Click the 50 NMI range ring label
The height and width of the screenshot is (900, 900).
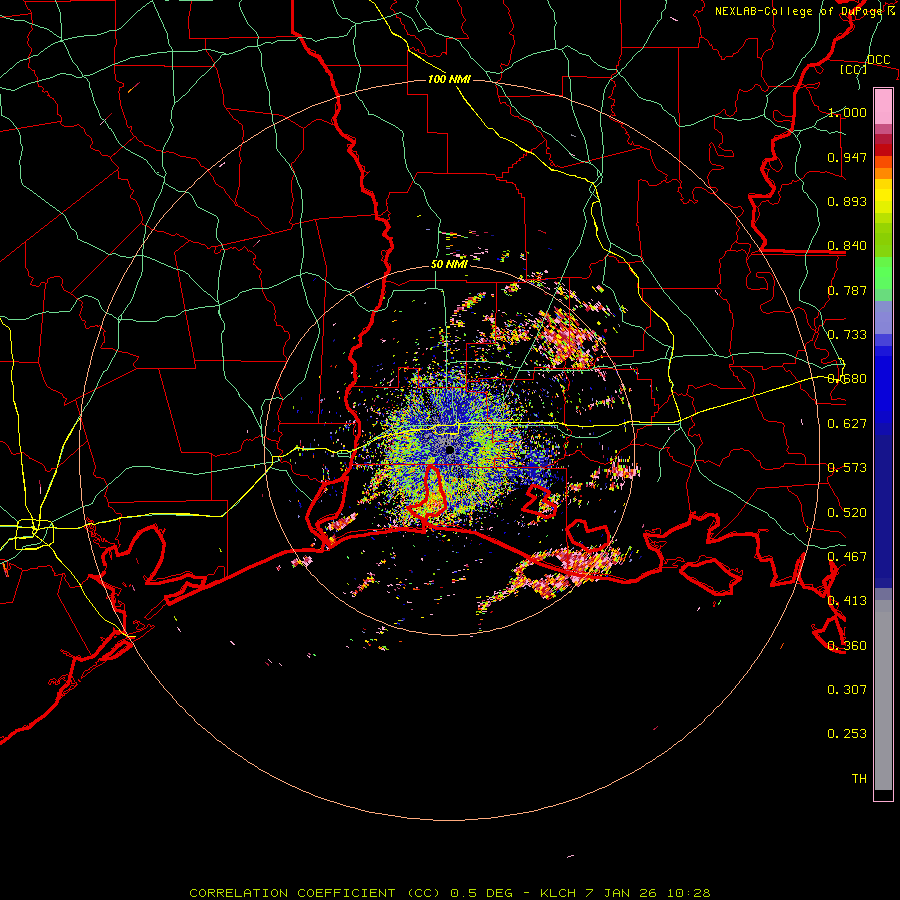point(449,264)
